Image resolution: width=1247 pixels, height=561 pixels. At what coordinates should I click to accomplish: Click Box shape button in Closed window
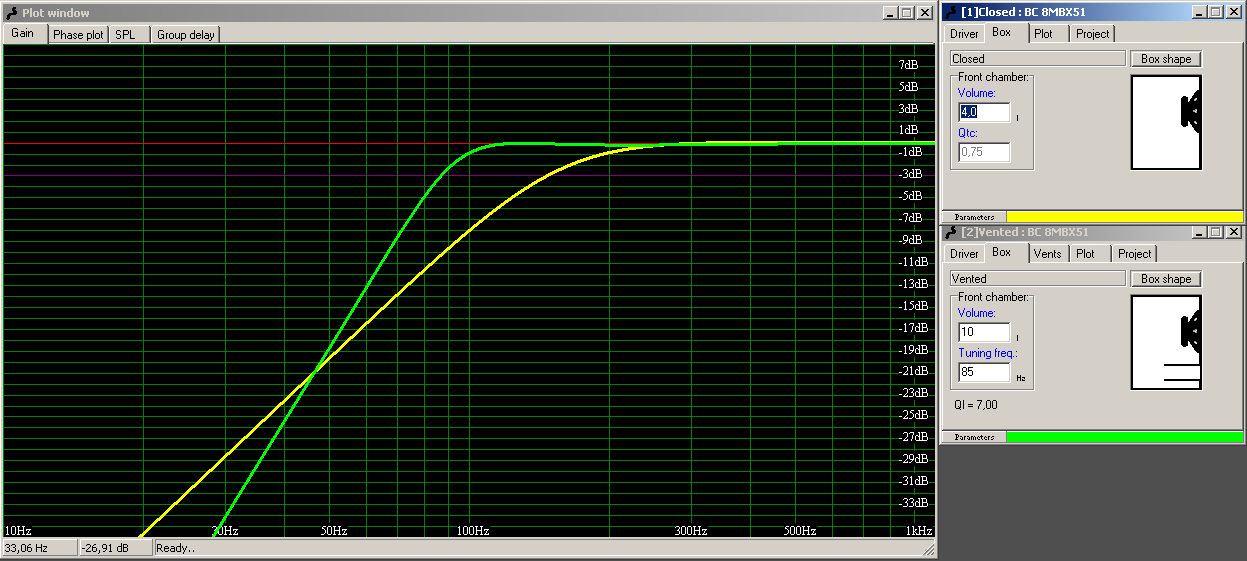[1166, 59]
